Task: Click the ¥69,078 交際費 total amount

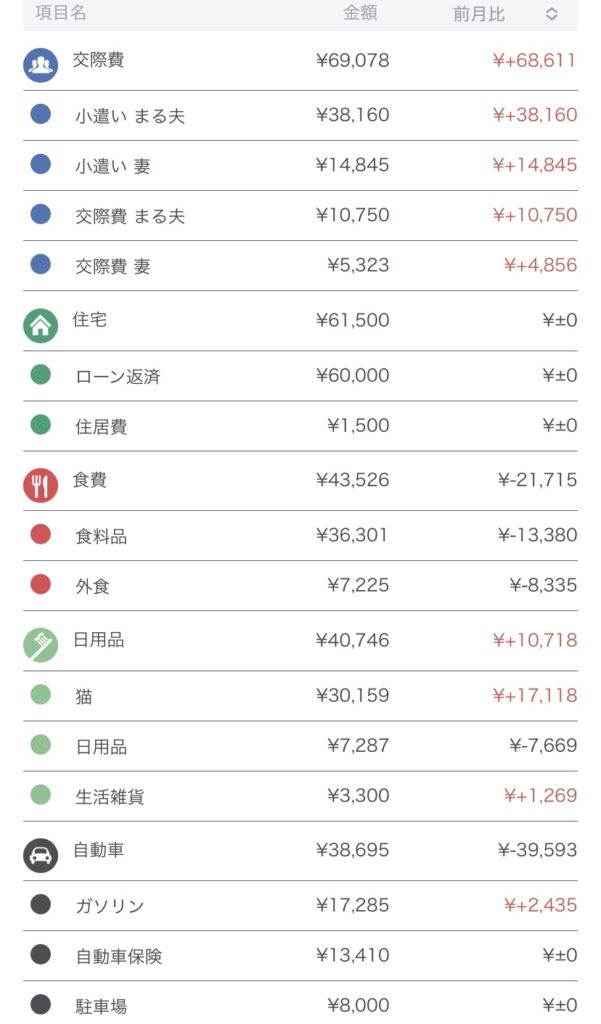Action: click(352, 61)
